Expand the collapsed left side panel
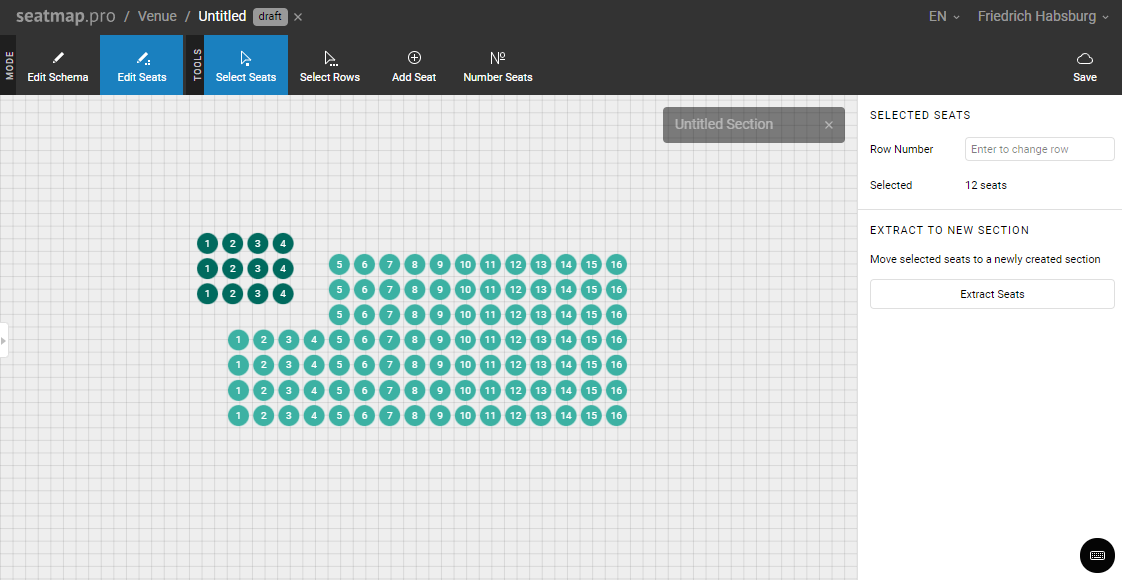The height and width of the screenshot is (580, 1122). click(x=4, y=340)
